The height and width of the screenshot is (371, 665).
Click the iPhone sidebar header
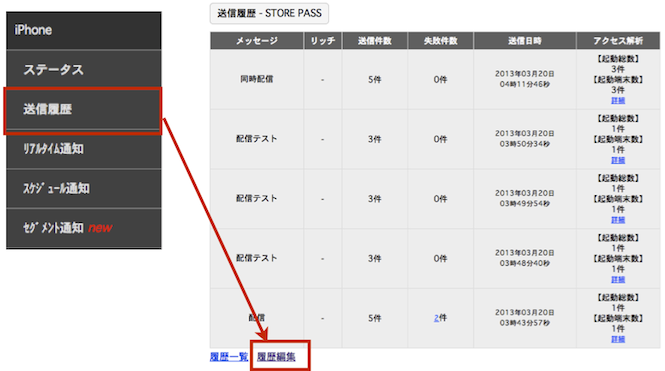[84, 30]
